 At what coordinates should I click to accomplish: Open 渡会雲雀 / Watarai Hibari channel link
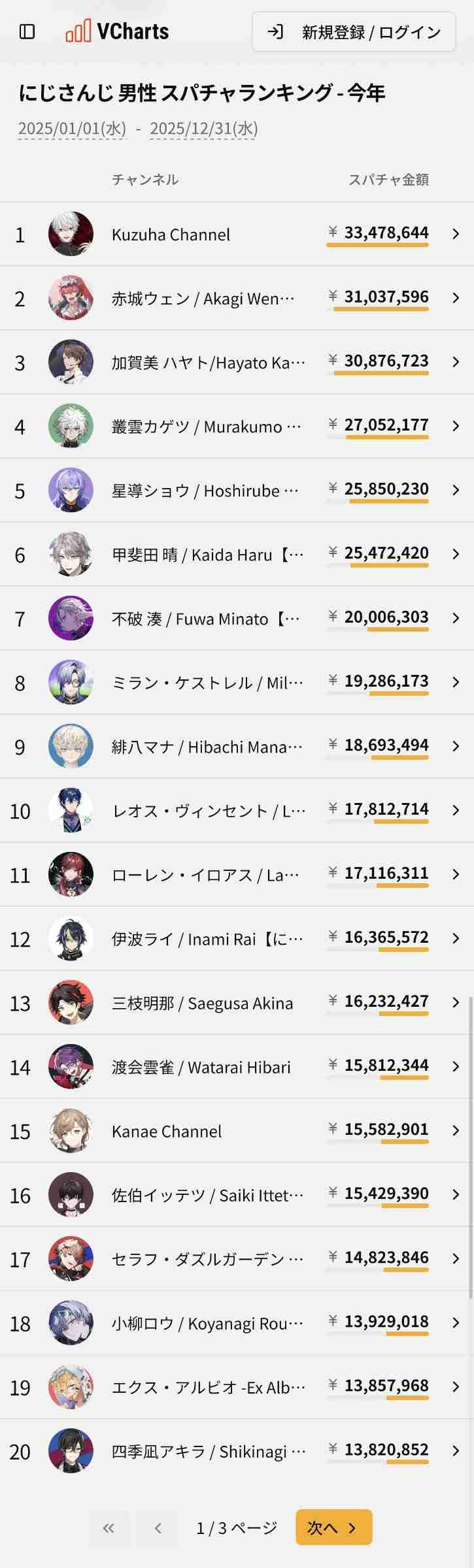201,1067
